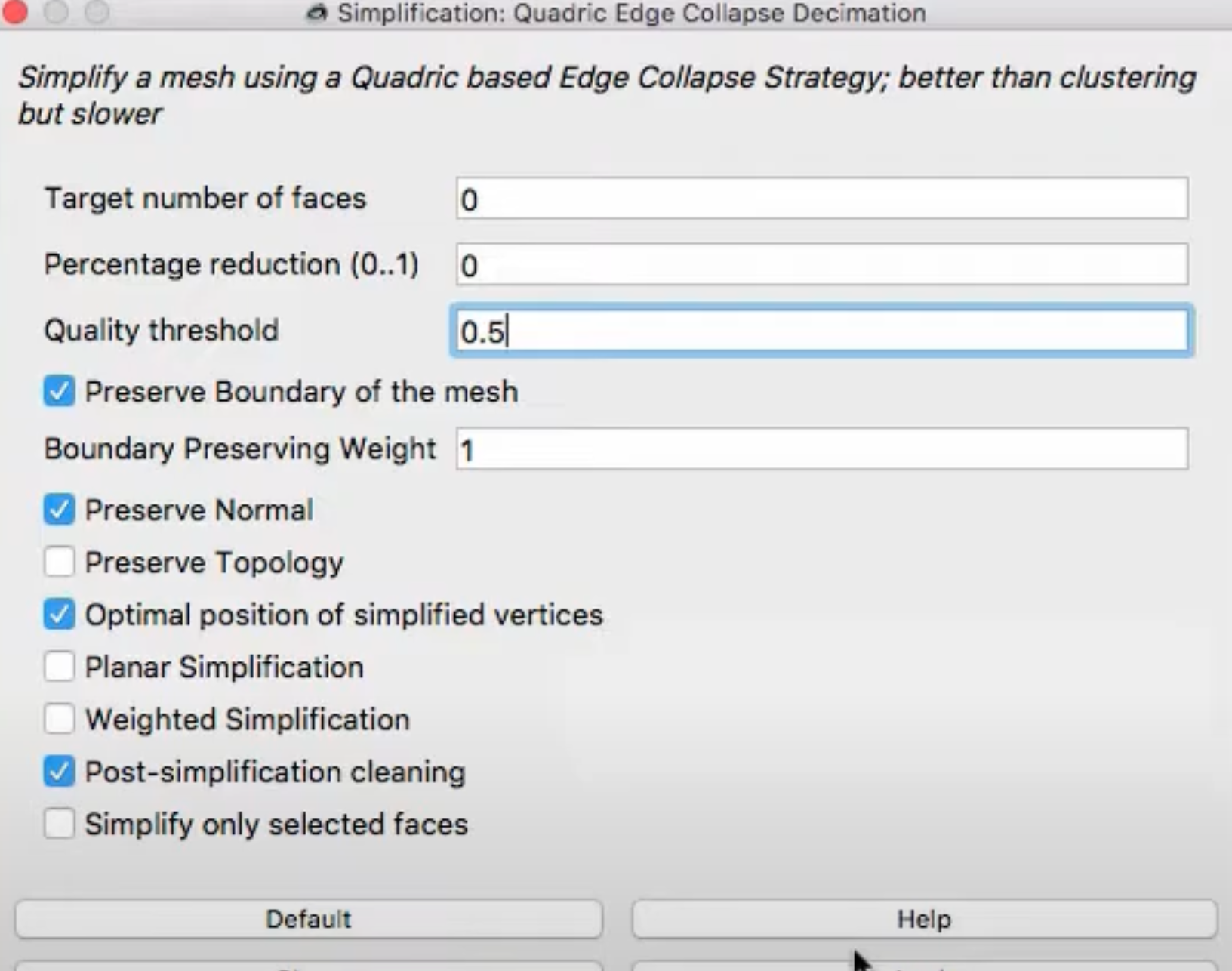This screenshot has height=971, width=1232.
Task: Open the Help button
Action: (x=924, y=919)
